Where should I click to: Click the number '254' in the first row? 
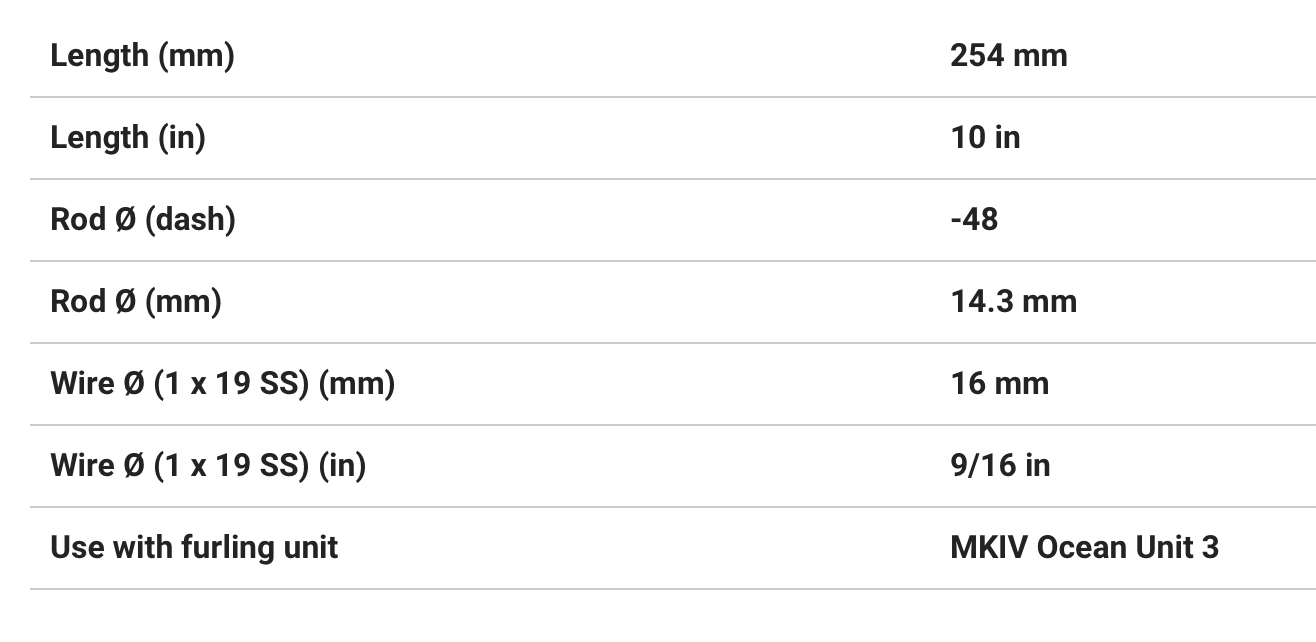click(x=977, y=55)
